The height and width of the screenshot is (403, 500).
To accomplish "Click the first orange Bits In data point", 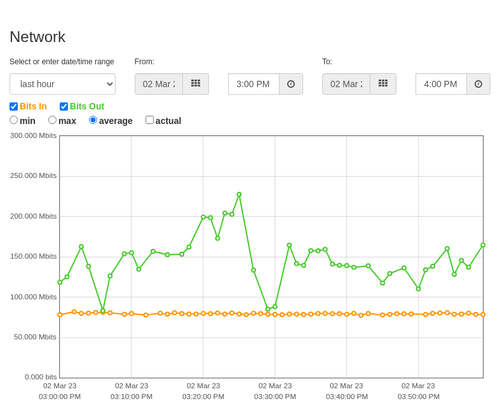I will (60, 315).
